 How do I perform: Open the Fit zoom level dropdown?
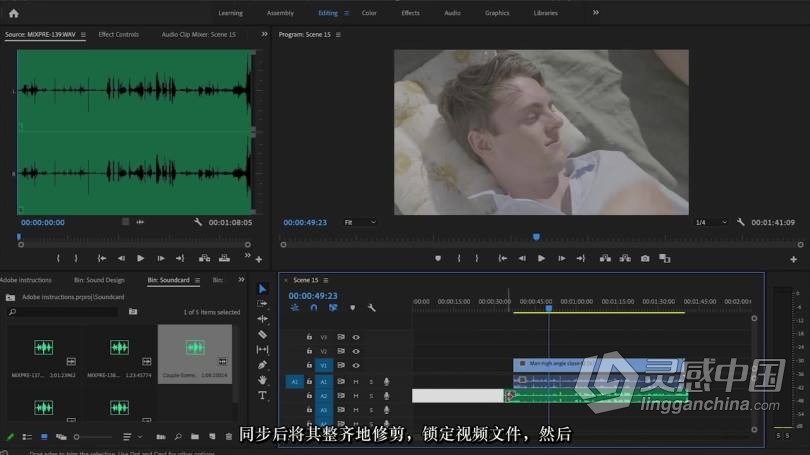pos(360,222)
